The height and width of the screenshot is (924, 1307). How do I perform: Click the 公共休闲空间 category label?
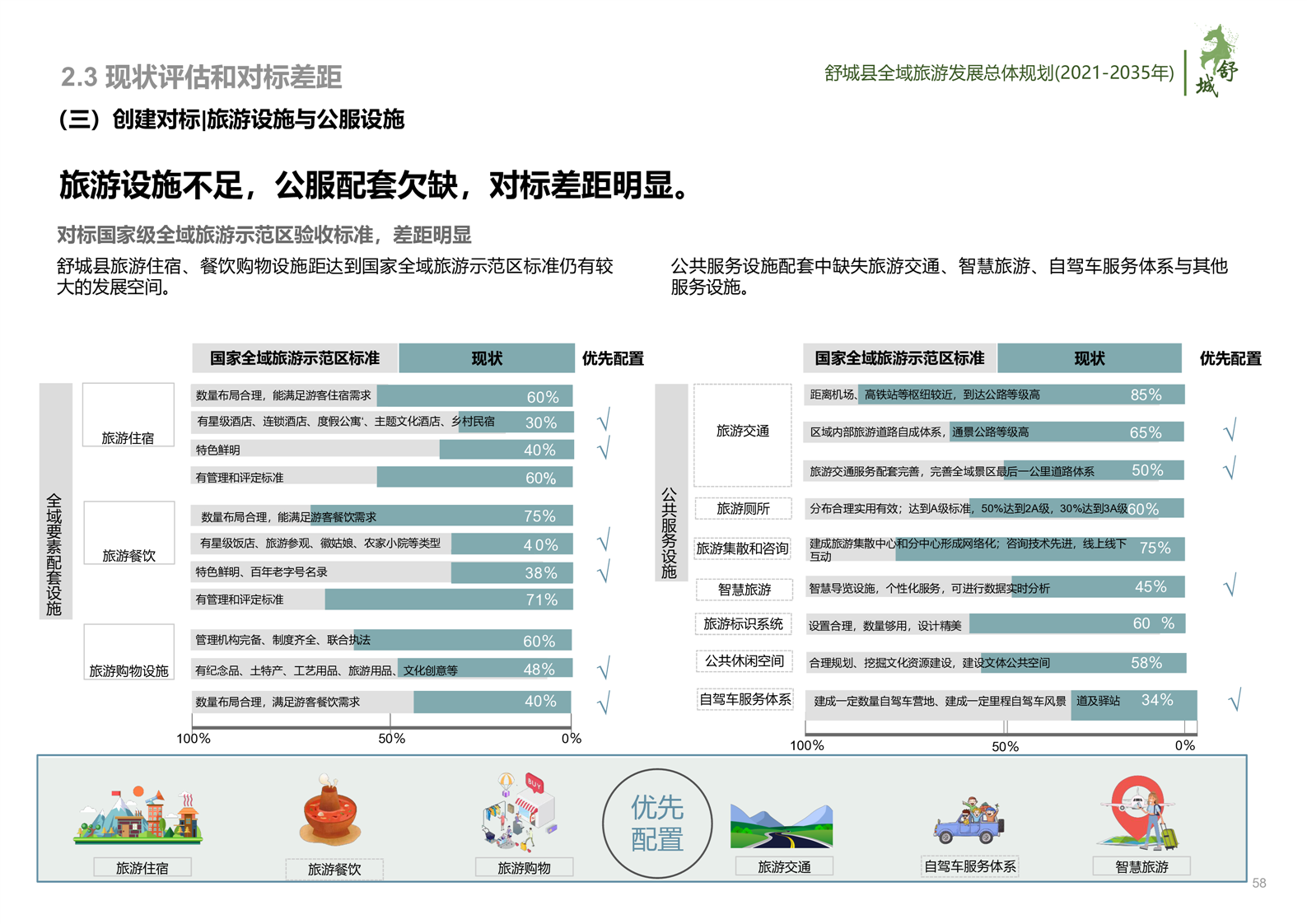point(744,661)
